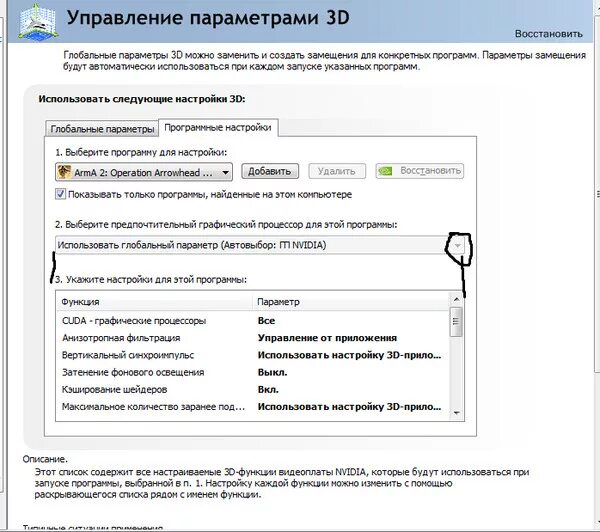The image size is (600, 532).
Task: Select the Программные настройки tab
Action: pyautogui.click(x=218, y=127)
